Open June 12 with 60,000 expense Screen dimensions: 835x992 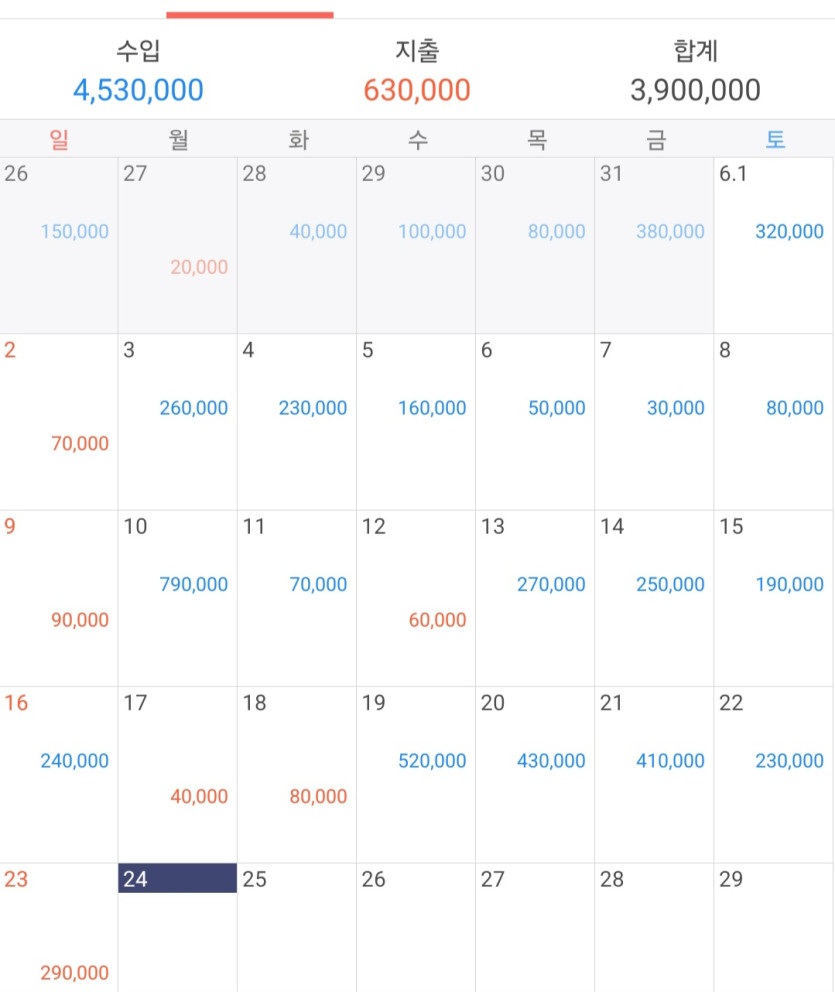tap(416, 598)
